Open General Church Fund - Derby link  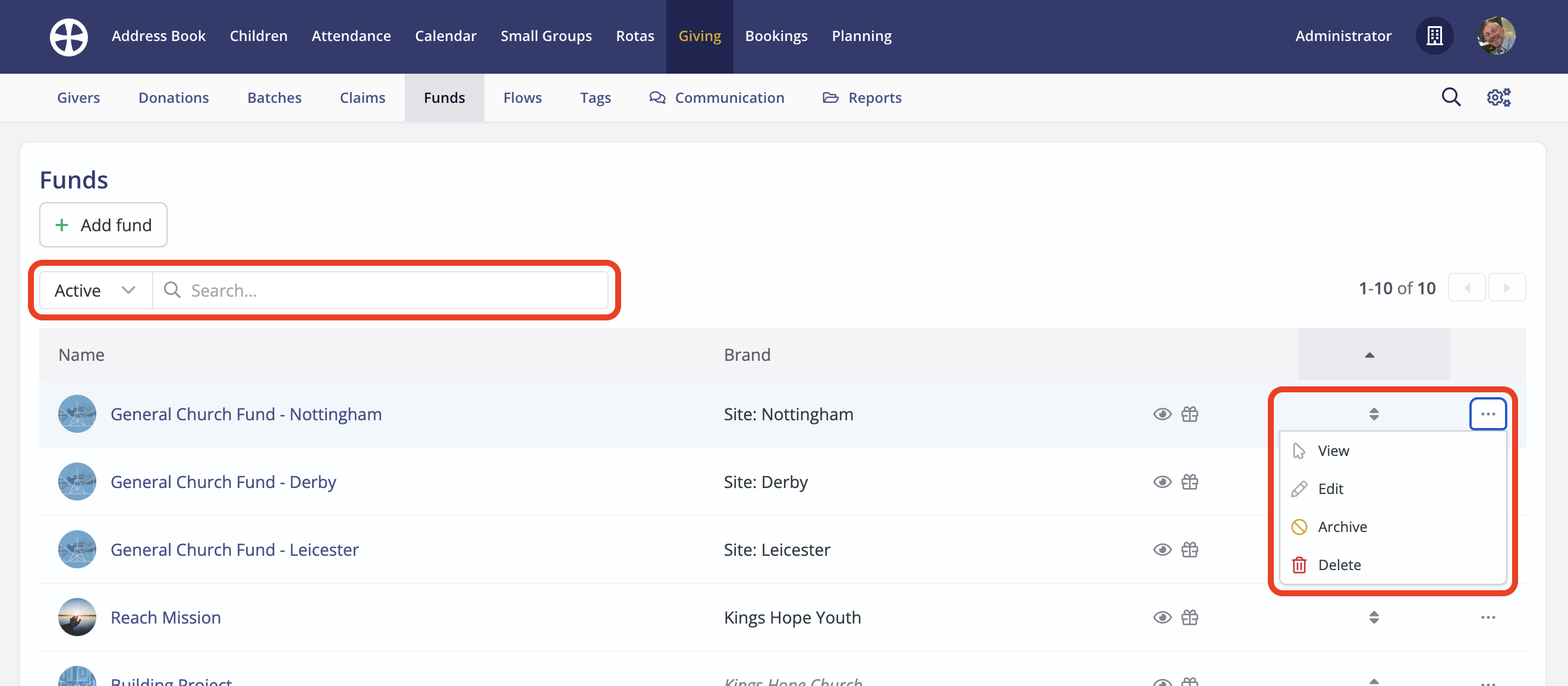[223, 482]
